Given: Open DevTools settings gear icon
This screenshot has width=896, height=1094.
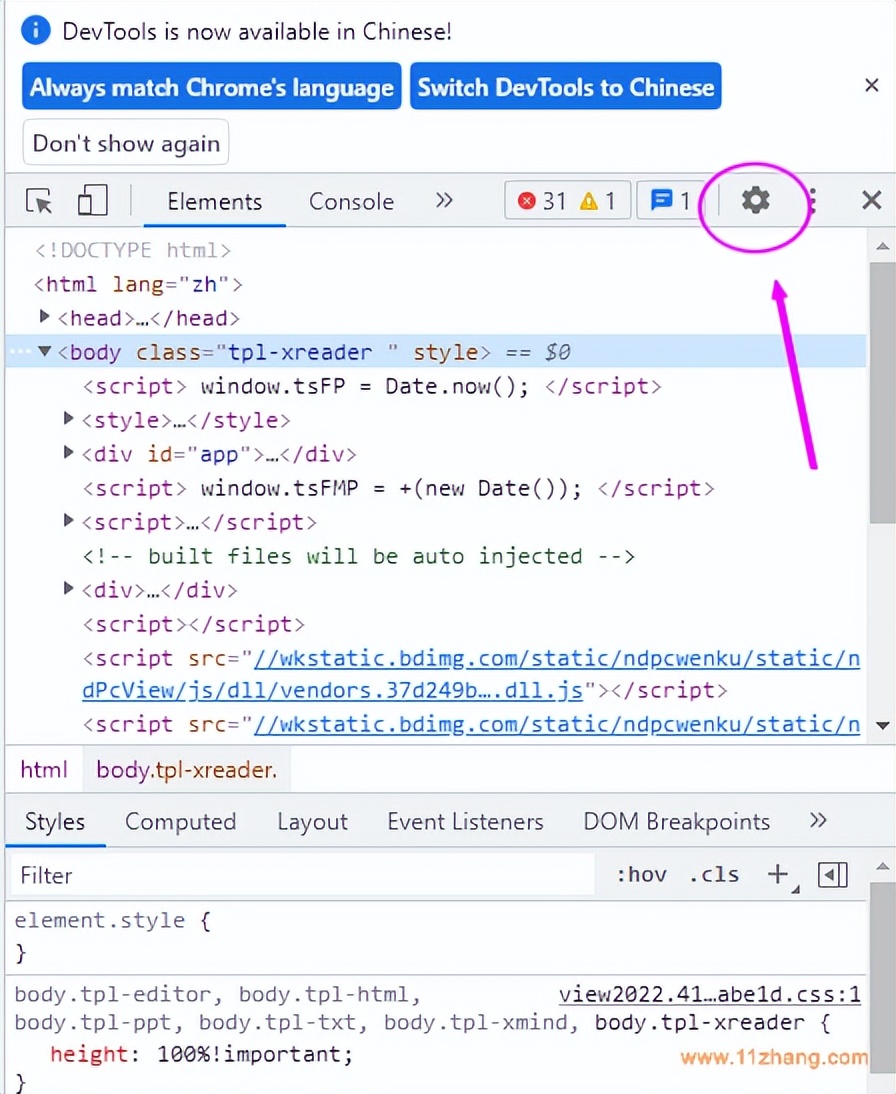Looking at the screenshot, I should 755,201.
